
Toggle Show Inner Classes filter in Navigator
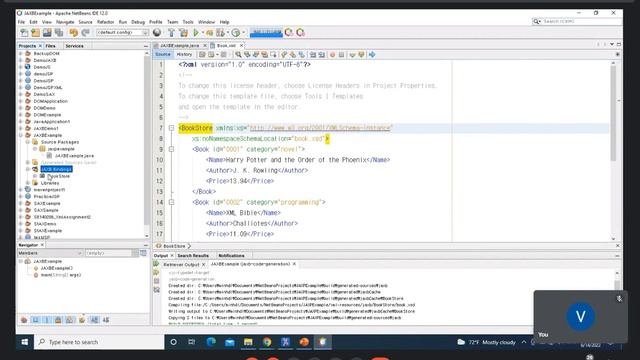tap(70, 320)
